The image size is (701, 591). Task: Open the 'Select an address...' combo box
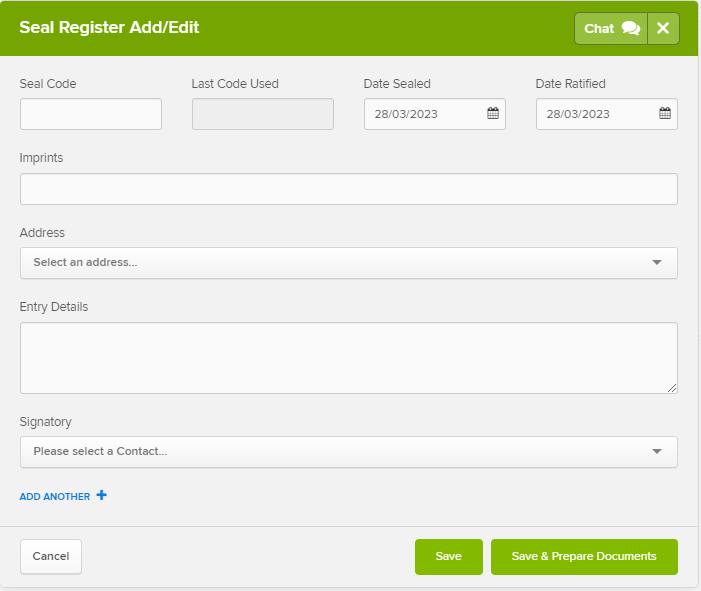point(349,263)
